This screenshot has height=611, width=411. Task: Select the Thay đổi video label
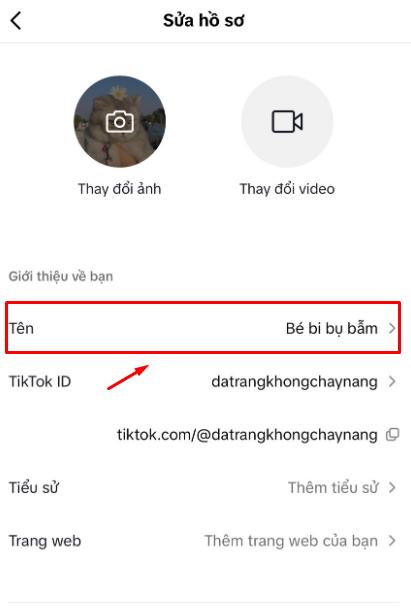tap(287, 189)
